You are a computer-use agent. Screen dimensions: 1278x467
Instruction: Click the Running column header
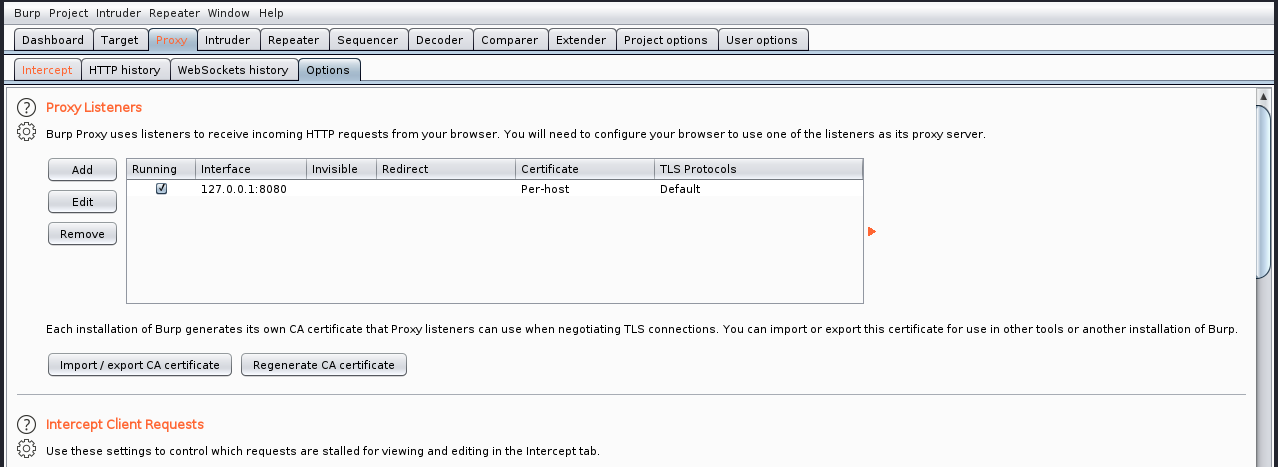pos(160,169)
